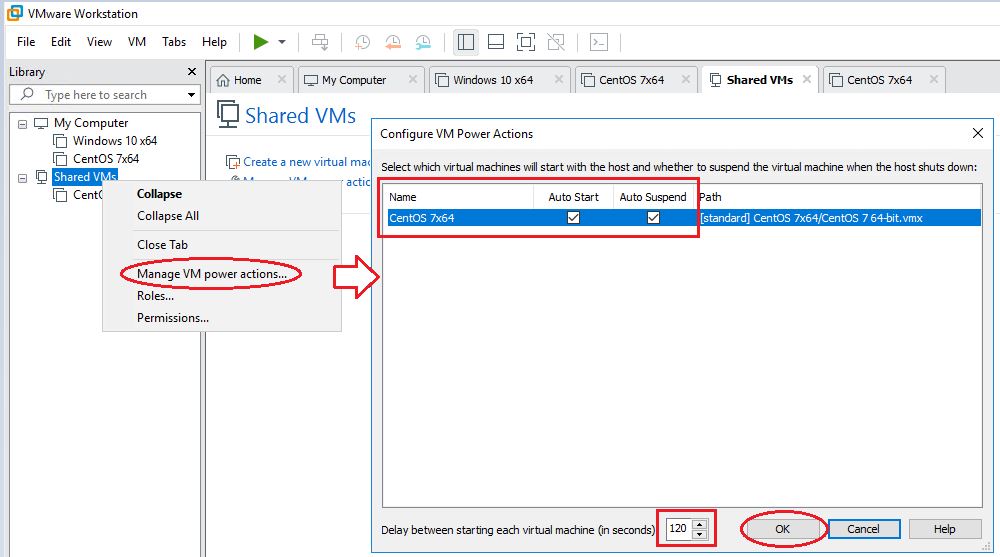The height and width of the screenshot is (557, 1000).
Task: Close the Home tab
Action: coord(282,80)
